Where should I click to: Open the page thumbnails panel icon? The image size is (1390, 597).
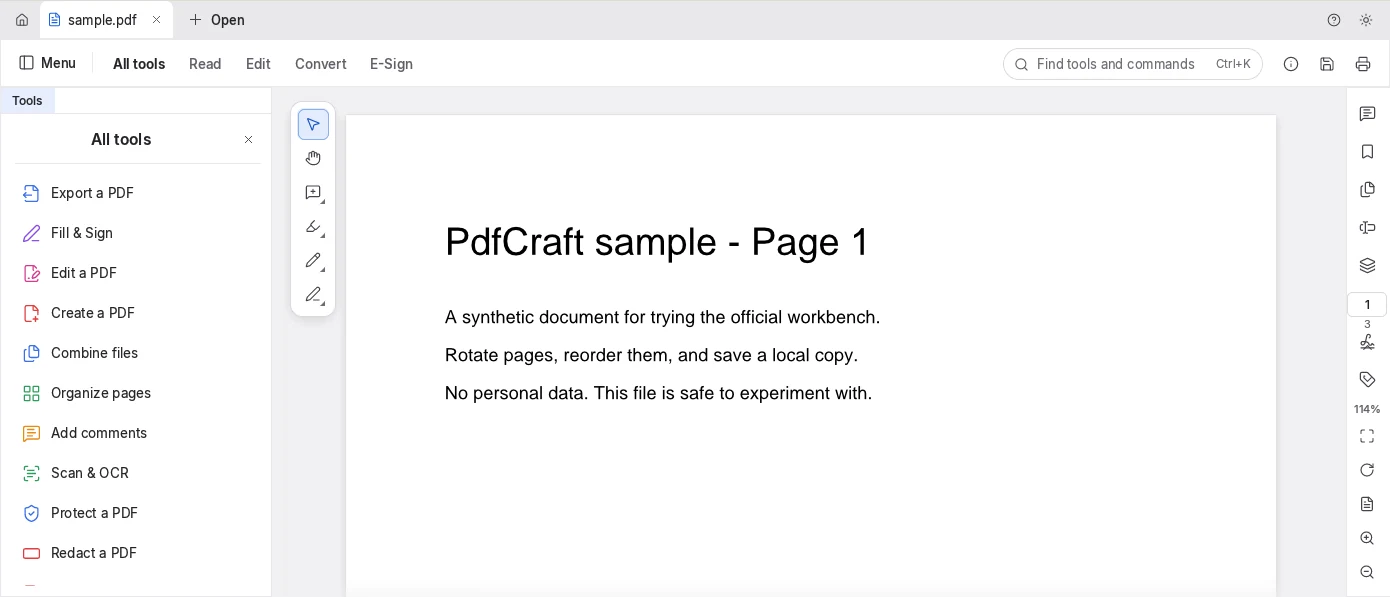click(x=1367, y=190)
